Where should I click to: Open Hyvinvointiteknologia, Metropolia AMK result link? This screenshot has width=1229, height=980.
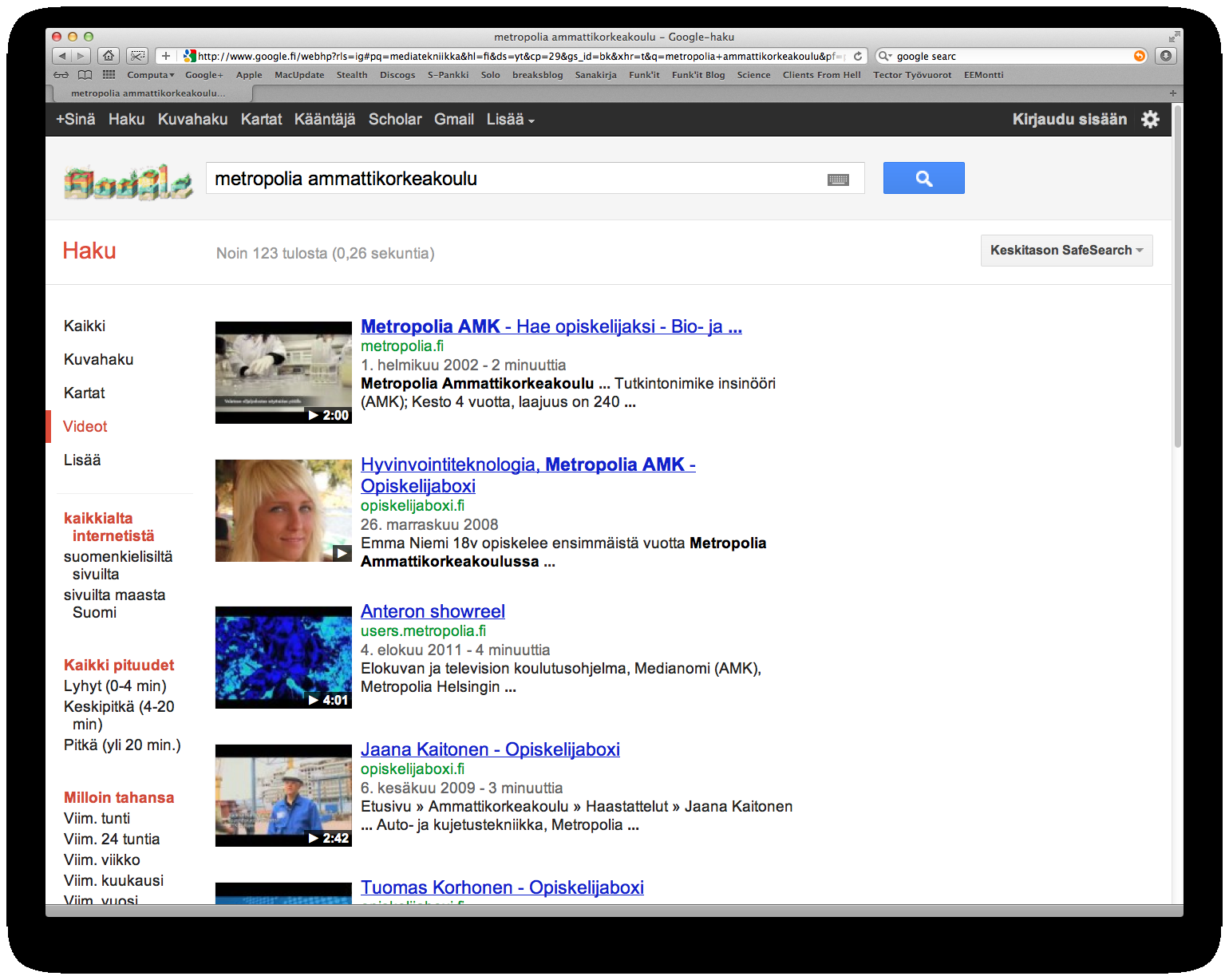click(x=528, y=475)
